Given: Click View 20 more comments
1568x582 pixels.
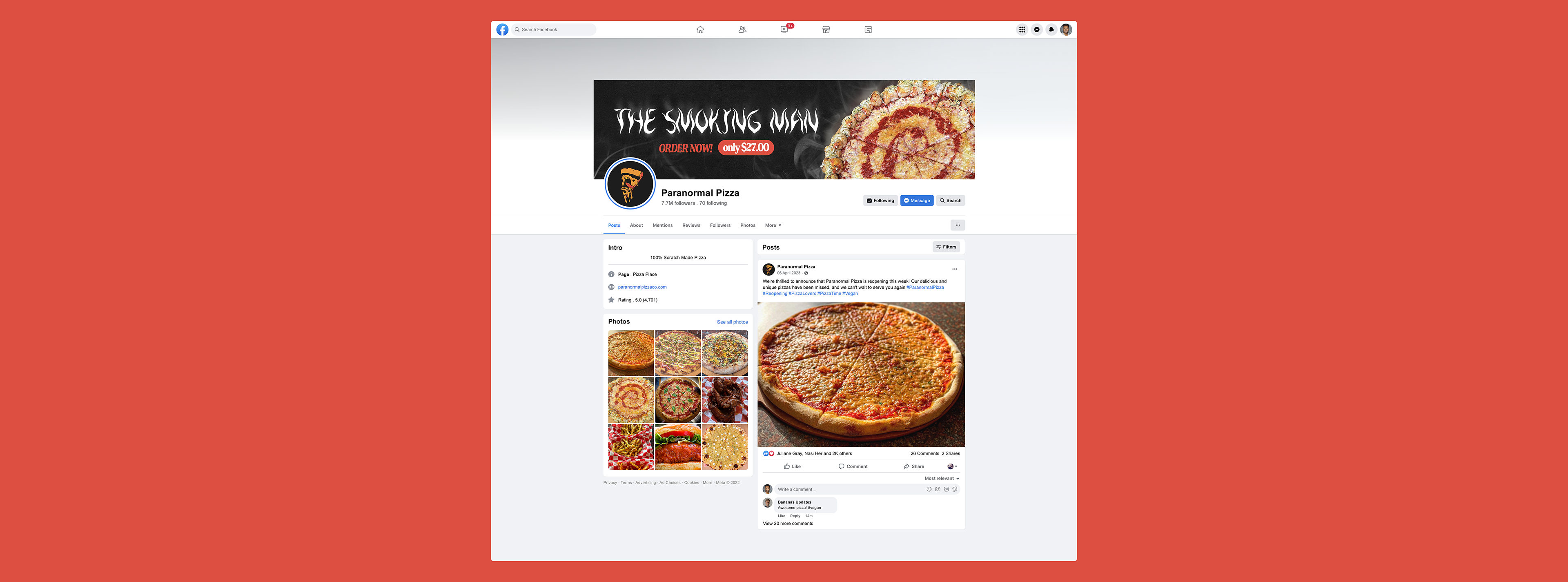Looking at the screenshot, I should (788, 524).
